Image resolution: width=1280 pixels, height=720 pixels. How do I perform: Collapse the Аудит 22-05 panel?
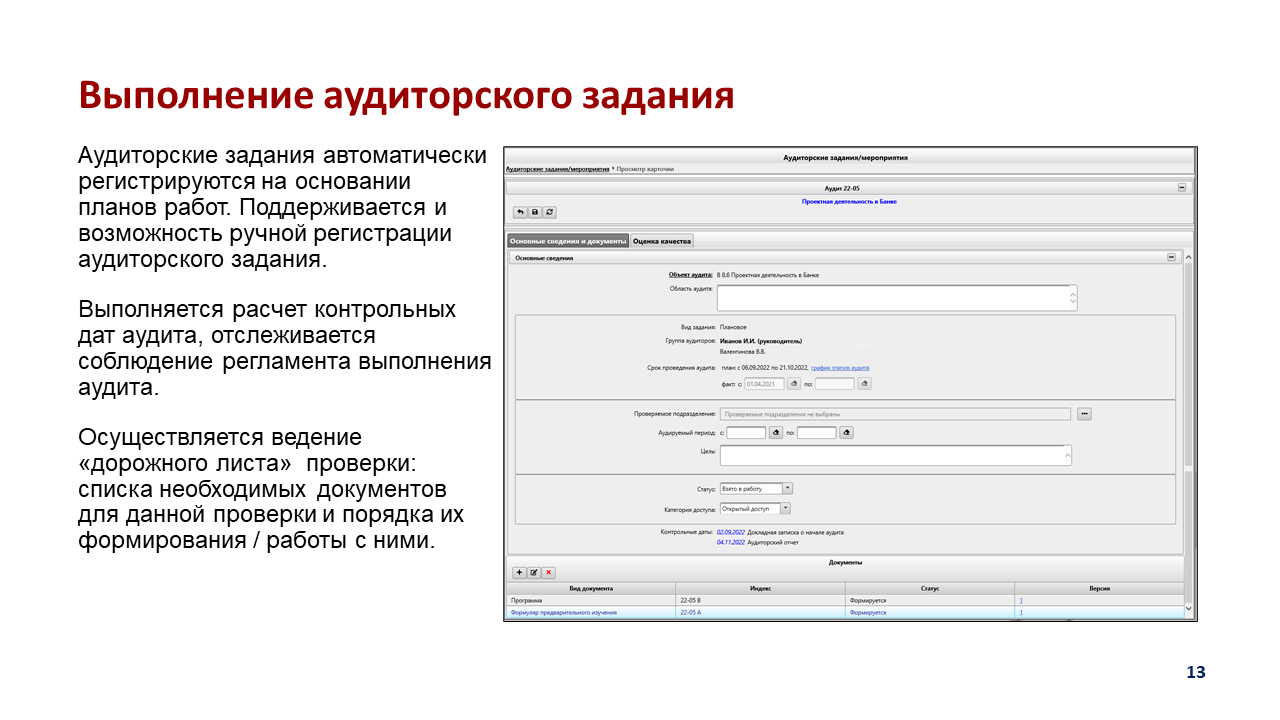click(1181, 187)
